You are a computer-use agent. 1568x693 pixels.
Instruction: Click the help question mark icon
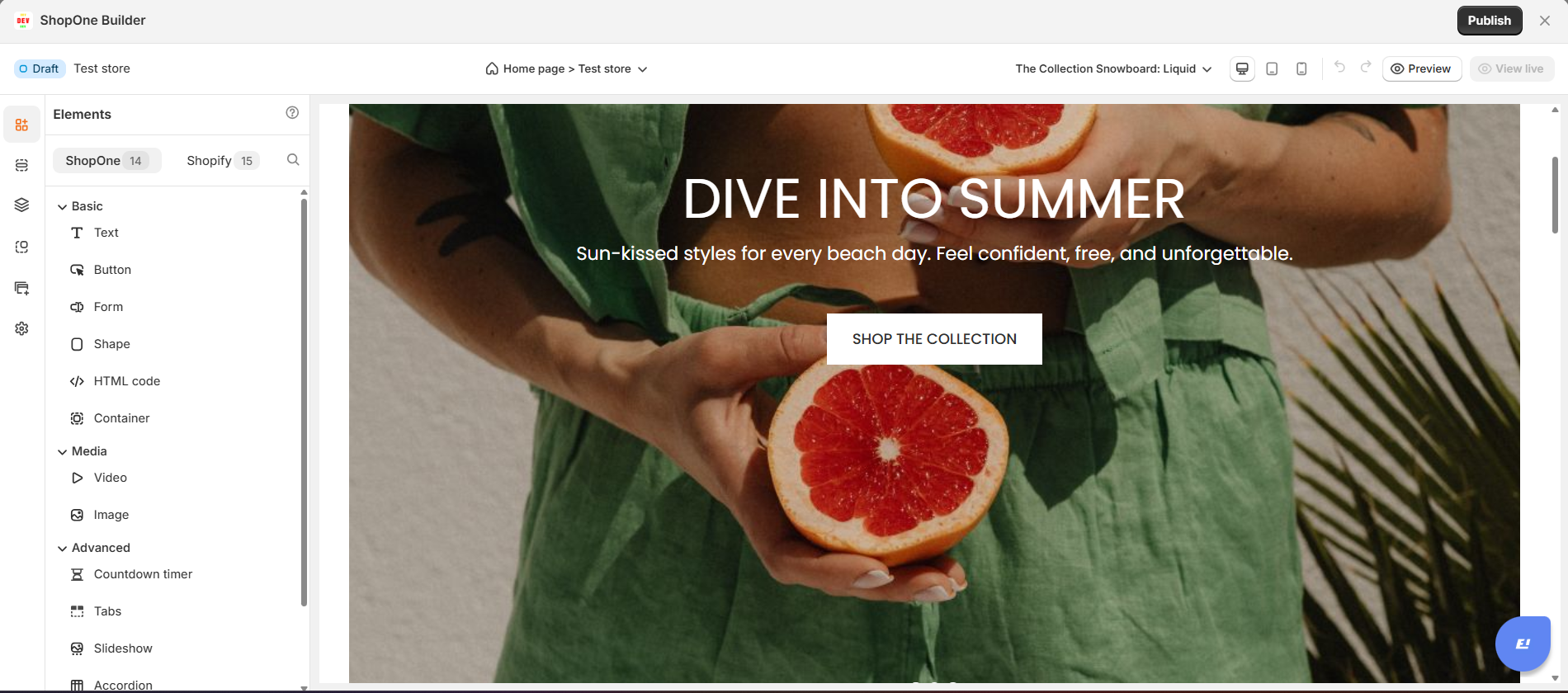[x=292, y=113]
